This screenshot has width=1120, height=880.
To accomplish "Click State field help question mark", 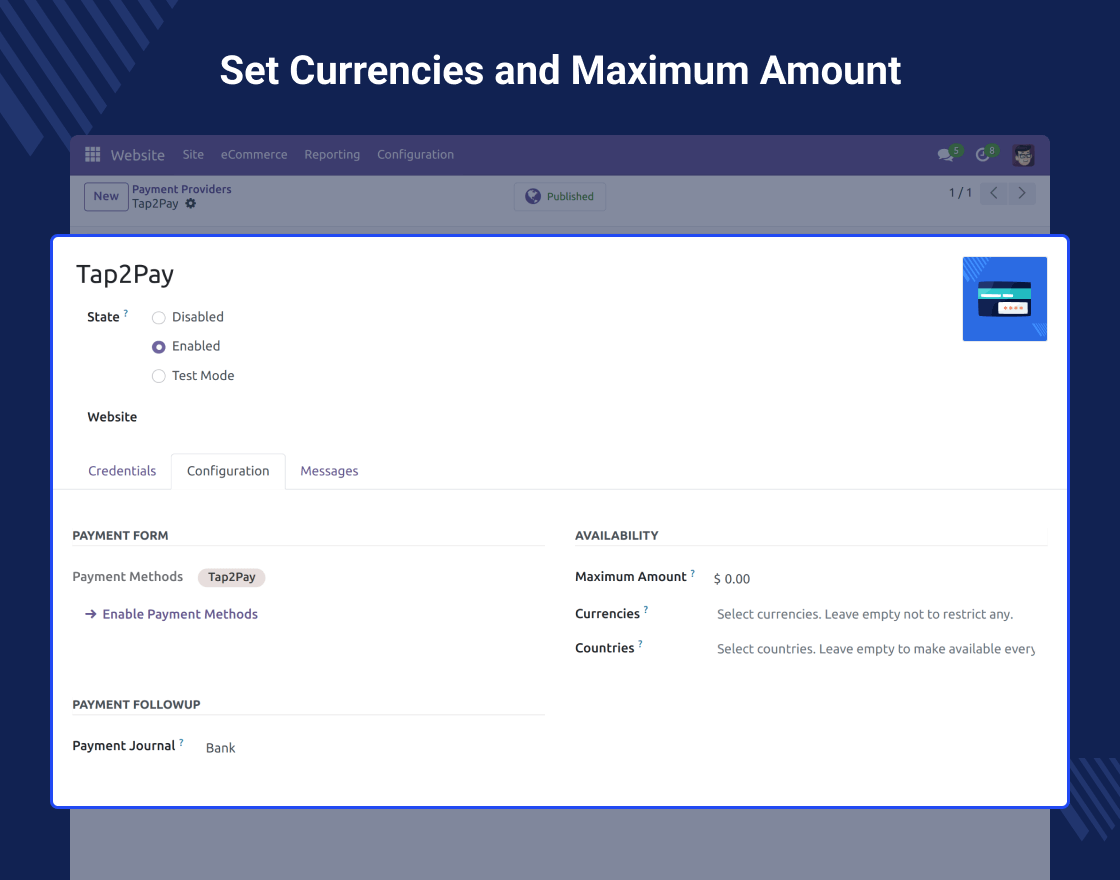I will pyautogui.click(x=126, y=313).
